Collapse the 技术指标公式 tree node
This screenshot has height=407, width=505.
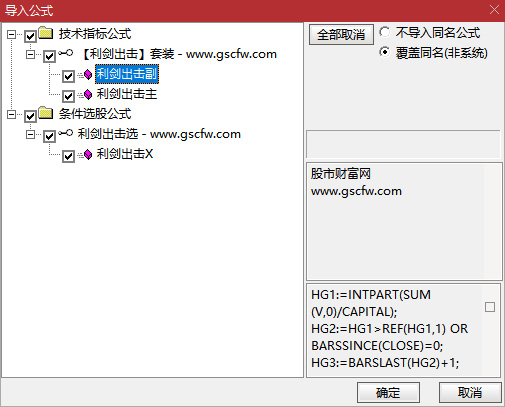[x=11, y=34]
